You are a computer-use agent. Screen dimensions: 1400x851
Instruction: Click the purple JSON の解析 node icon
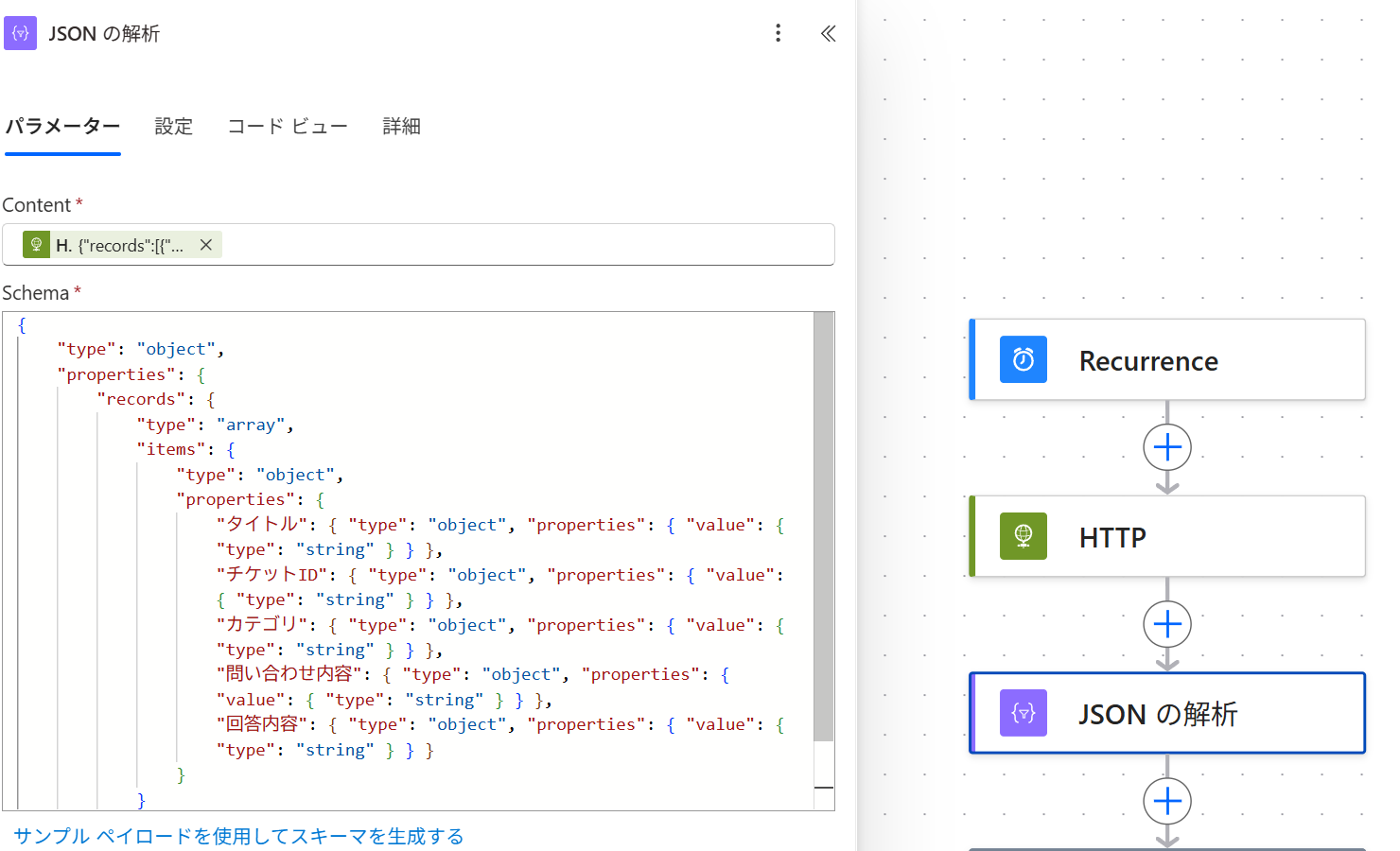(x=1023, y=713)
